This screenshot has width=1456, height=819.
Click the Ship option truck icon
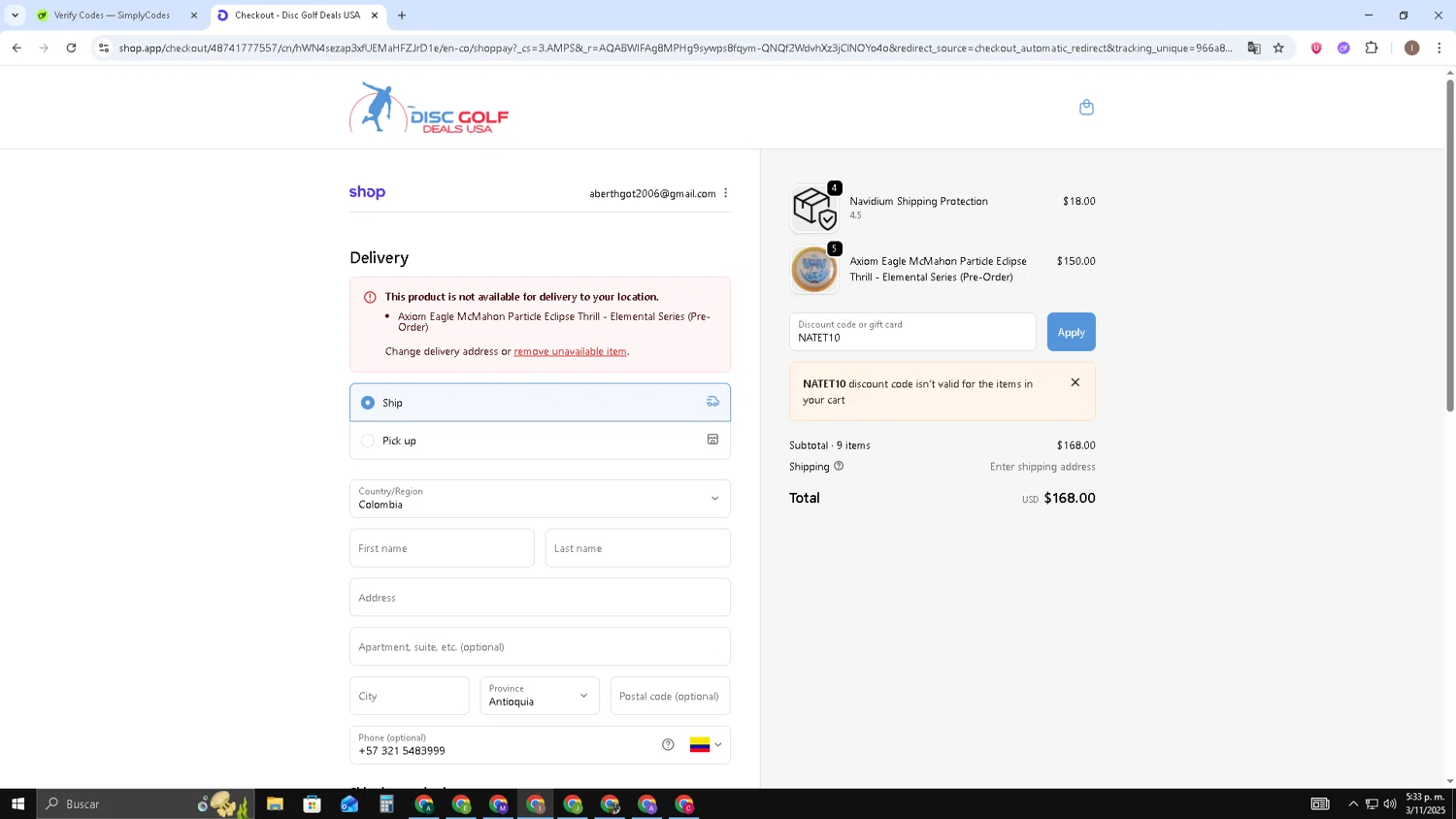coord(712,402)
